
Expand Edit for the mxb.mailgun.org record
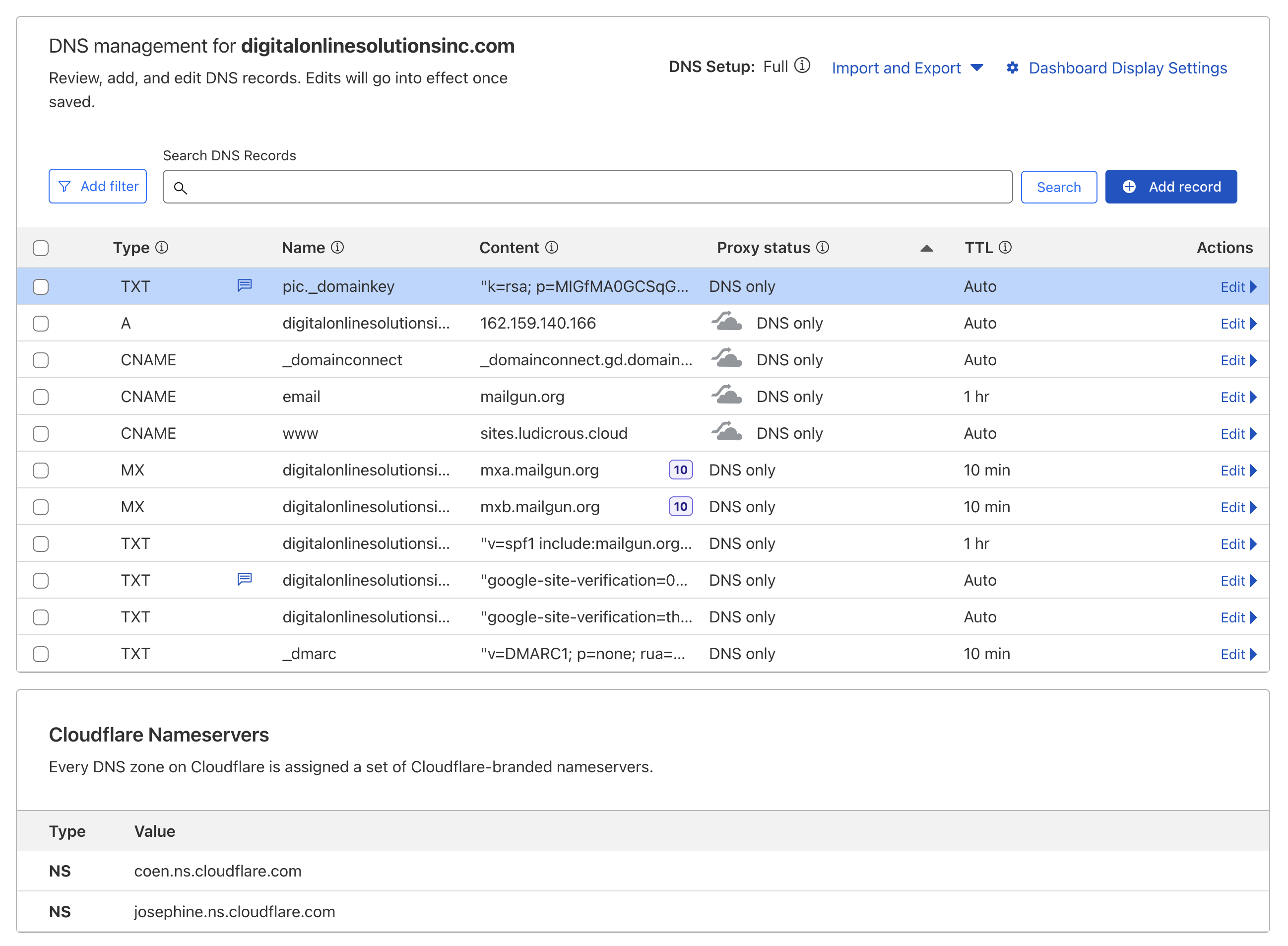[1237, 507]
